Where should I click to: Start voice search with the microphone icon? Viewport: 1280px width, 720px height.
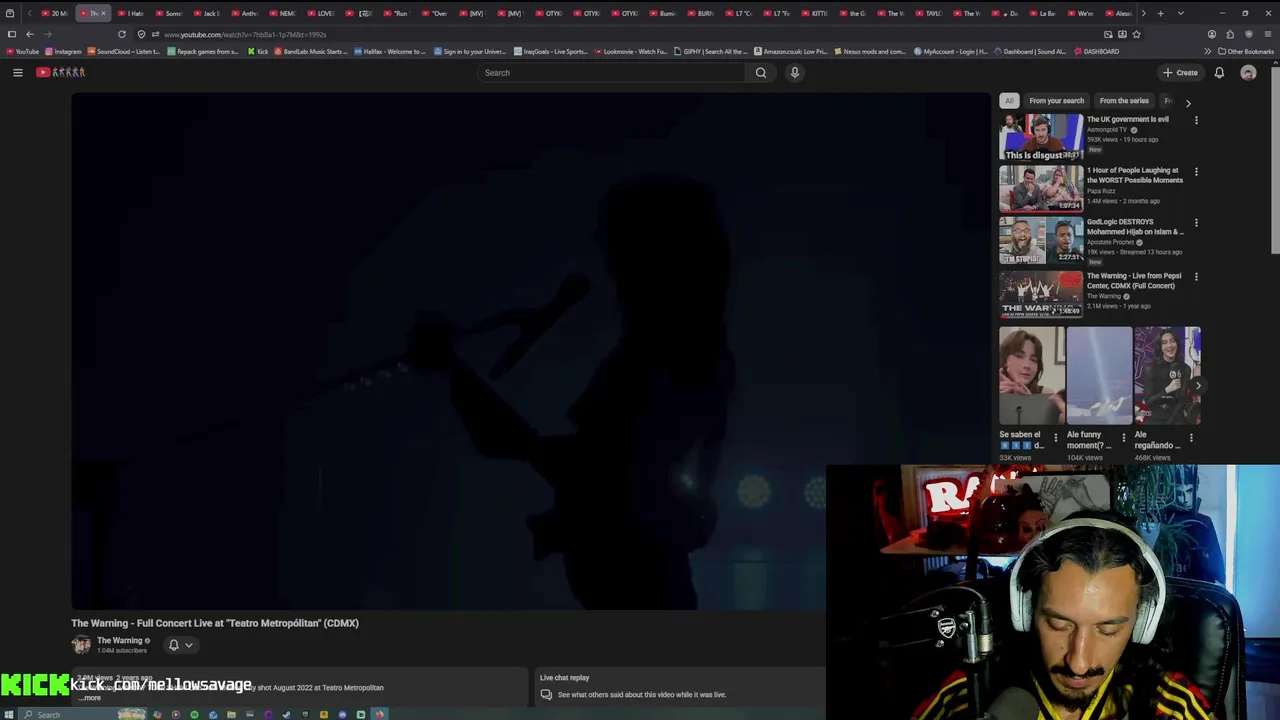(x=795, y=72)
